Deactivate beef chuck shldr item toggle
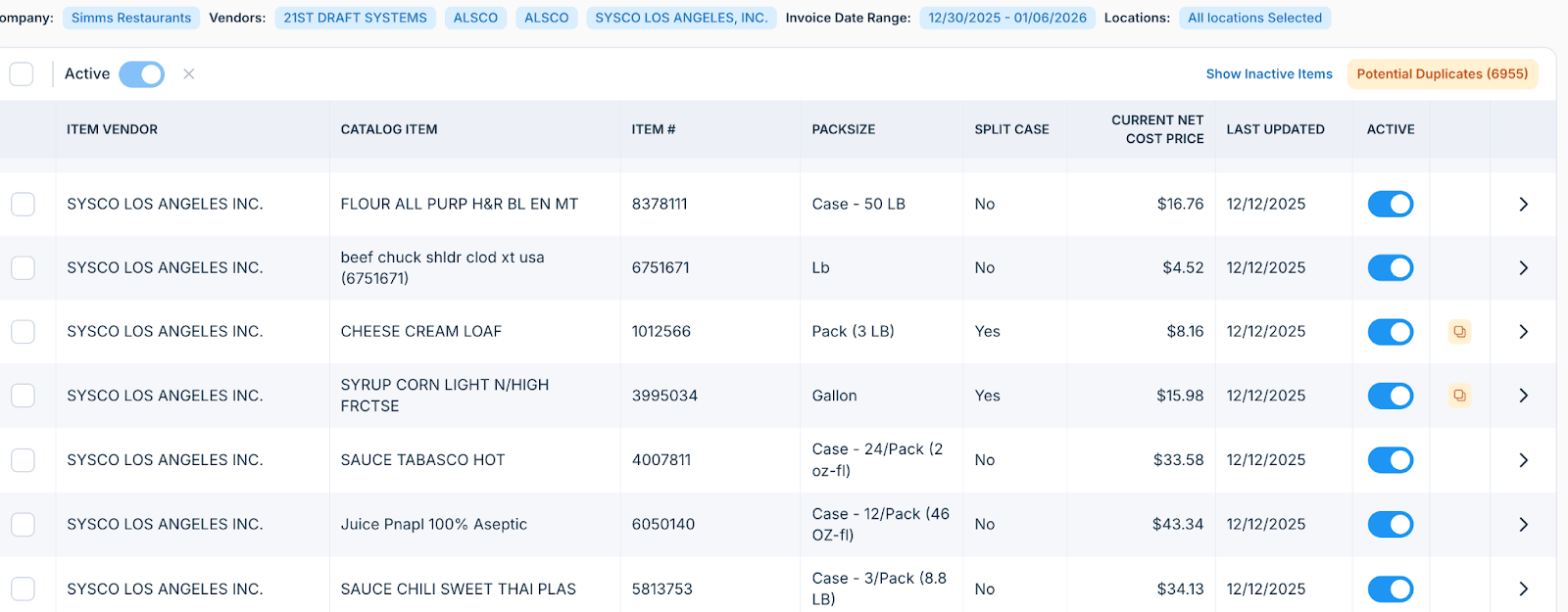This screenshot has width=1568, height=612. pos(1391,268)
